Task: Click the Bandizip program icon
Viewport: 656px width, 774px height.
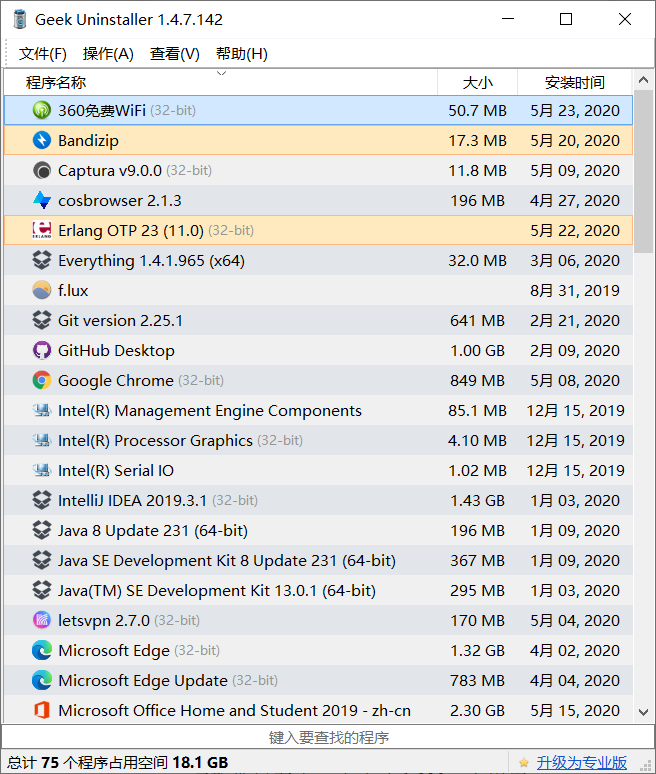Action: 42,140
